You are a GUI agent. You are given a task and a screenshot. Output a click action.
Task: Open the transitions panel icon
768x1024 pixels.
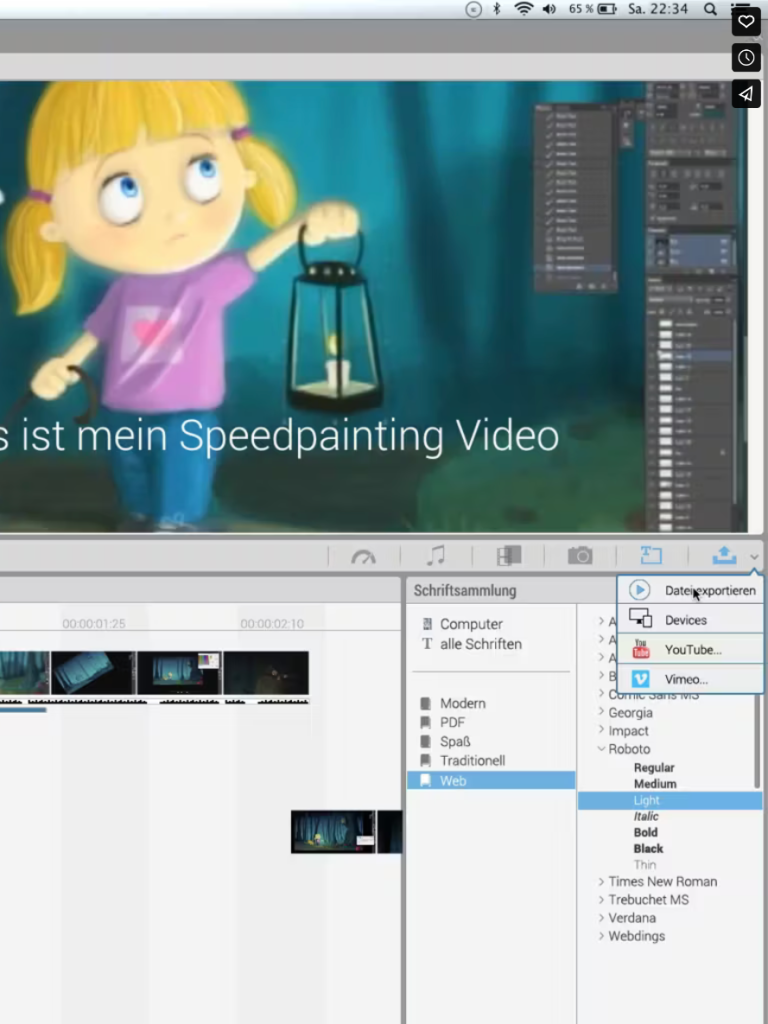tap(509, 556)
